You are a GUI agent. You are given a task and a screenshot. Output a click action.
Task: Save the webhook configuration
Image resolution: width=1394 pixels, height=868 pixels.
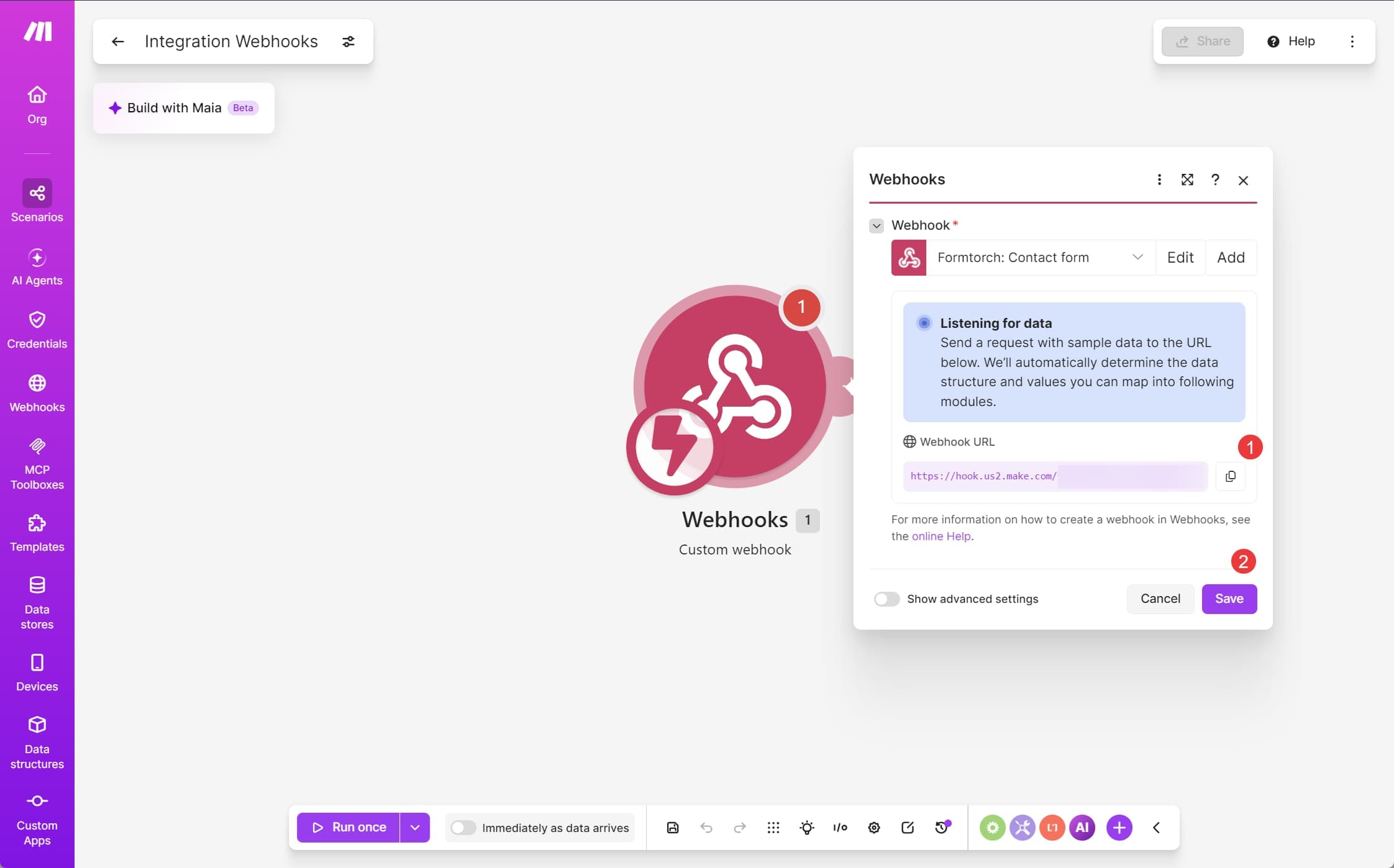(x=1229, y=599)
